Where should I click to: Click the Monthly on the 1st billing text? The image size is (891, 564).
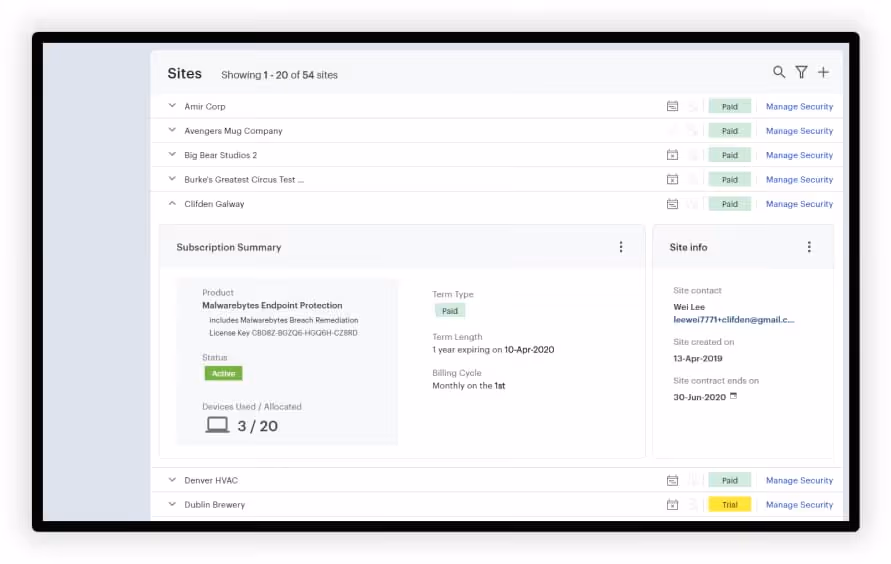(468, 386)
